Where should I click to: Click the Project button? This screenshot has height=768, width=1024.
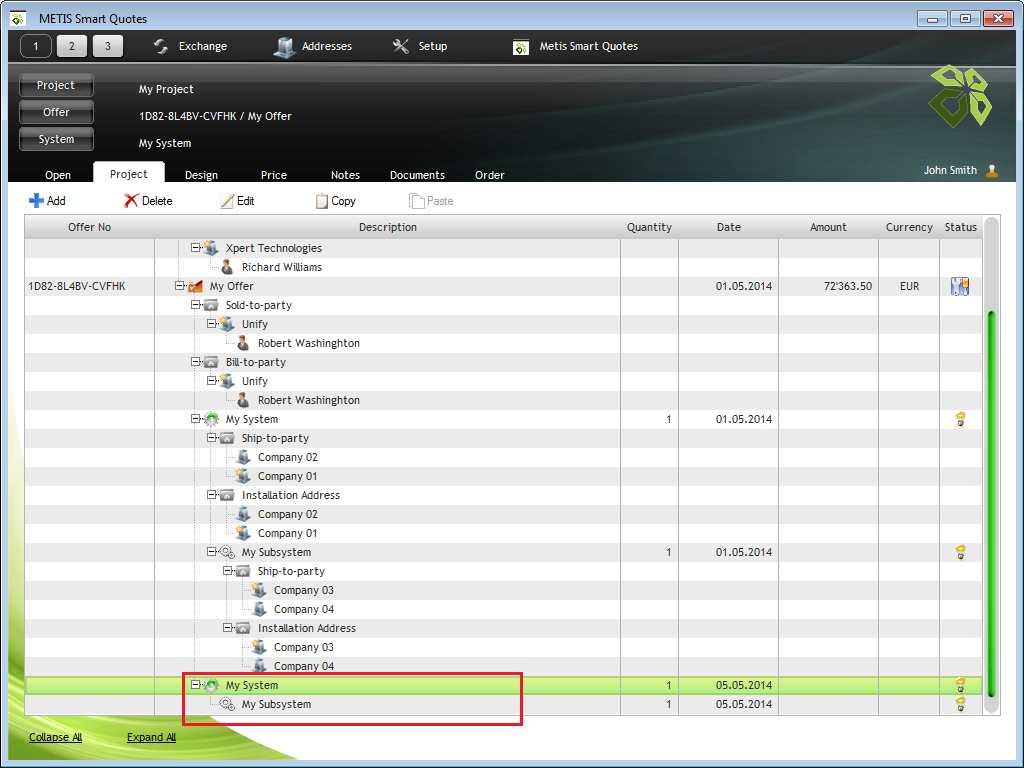[x=56, y=86]
